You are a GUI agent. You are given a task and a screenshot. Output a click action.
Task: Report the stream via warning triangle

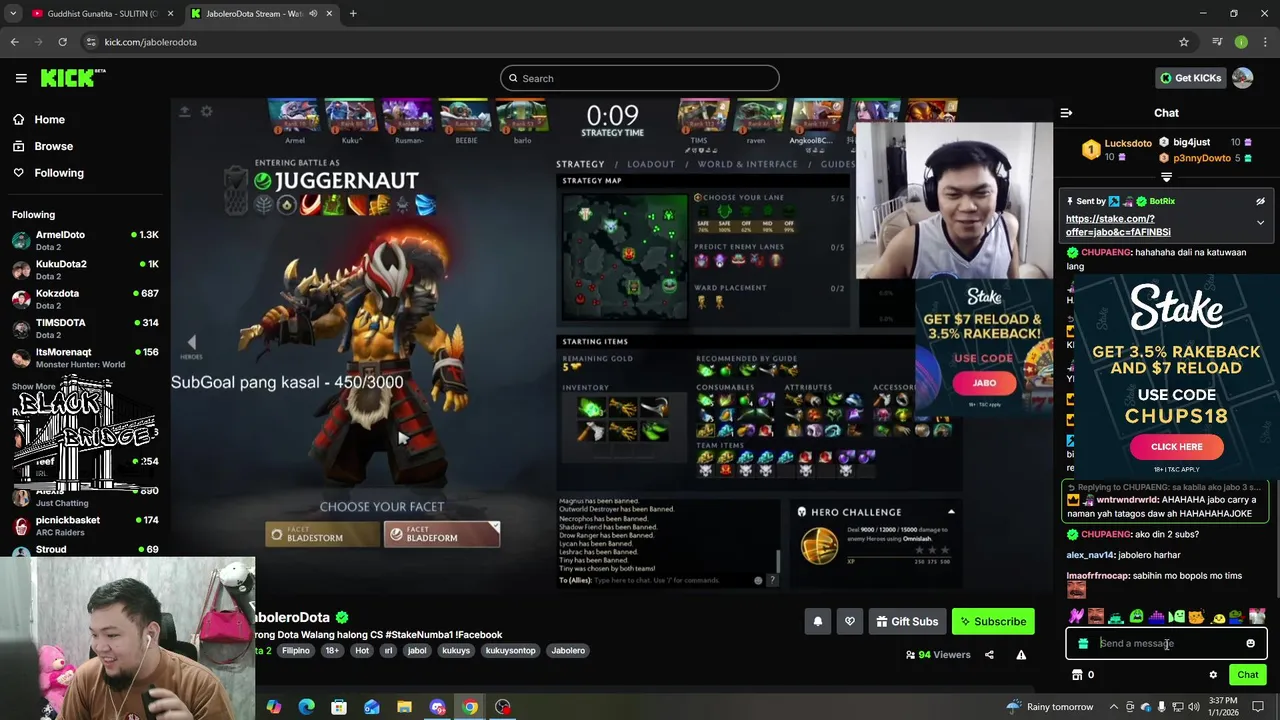coord(1021,655)
